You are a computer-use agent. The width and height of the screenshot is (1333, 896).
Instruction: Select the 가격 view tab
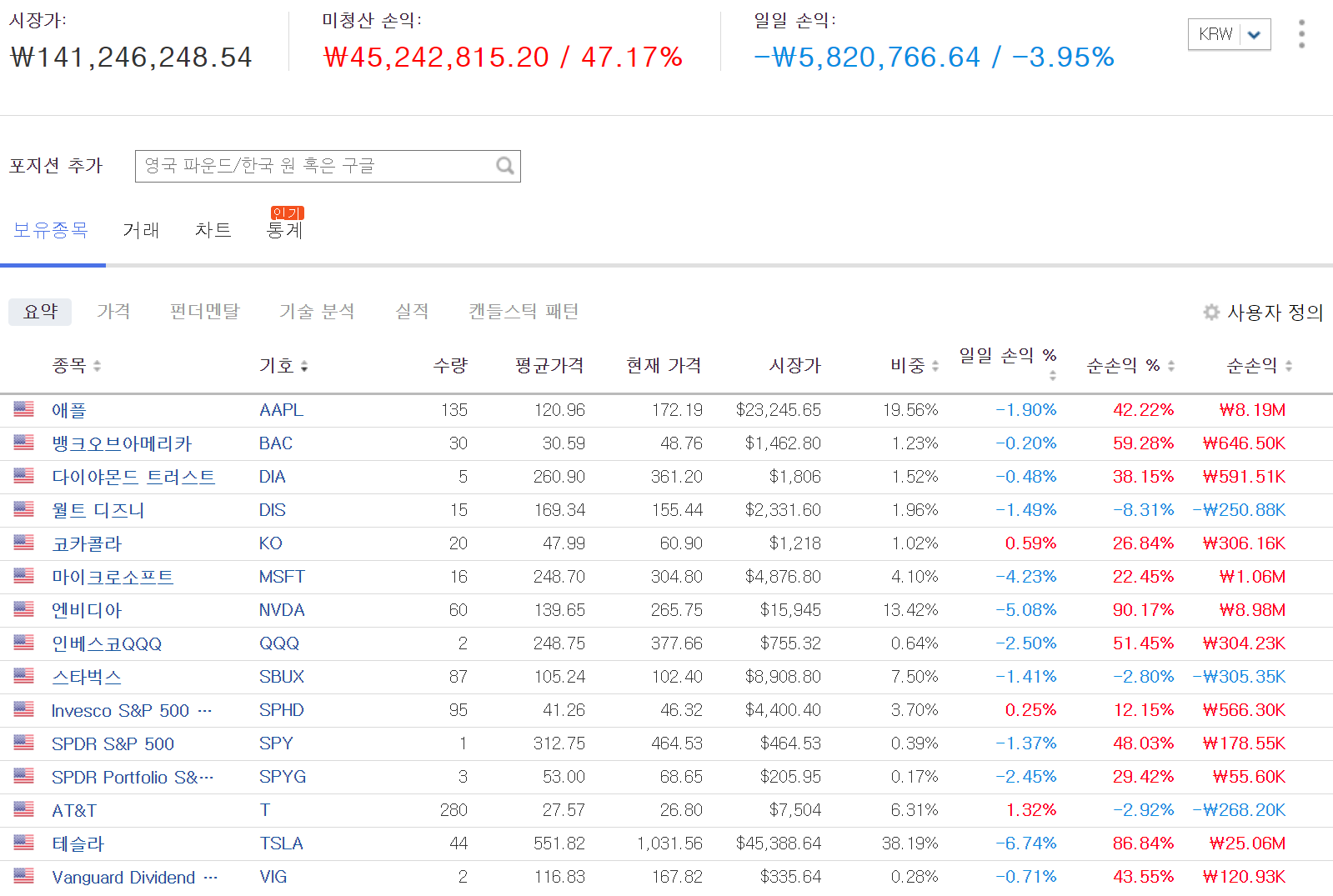coord(113,312)
